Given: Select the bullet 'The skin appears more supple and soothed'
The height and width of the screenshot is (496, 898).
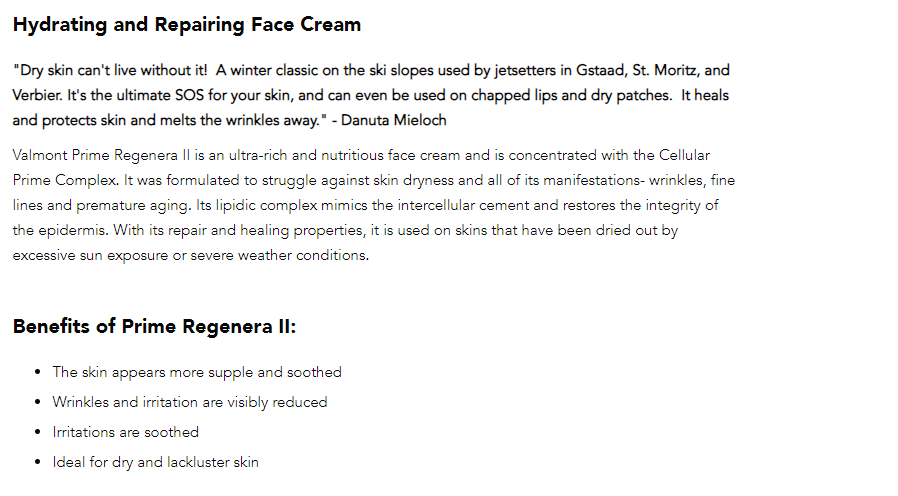Looking at the screenshot, I should coord(197,372).
